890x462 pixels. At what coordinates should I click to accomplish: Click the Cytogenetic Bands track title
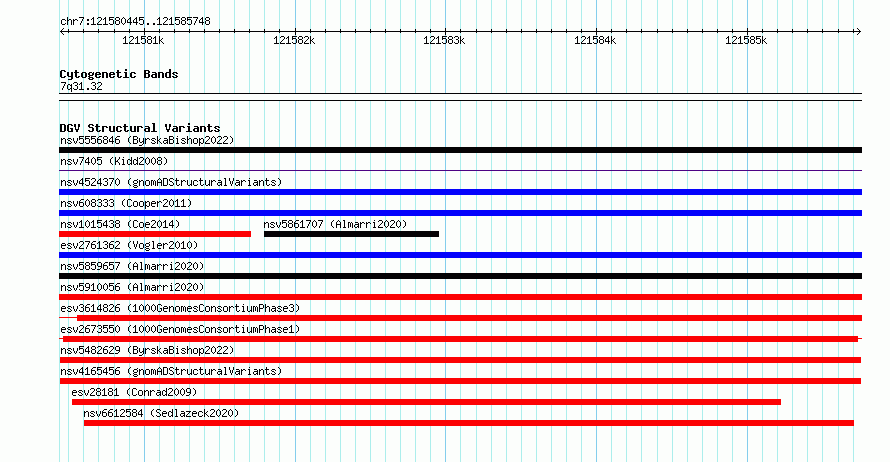119,74
